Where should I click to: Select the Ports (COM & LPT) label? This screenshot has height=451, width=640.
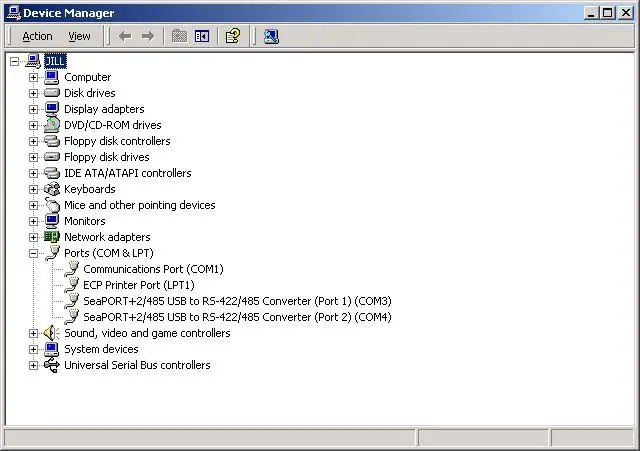[x=109, y=253]
